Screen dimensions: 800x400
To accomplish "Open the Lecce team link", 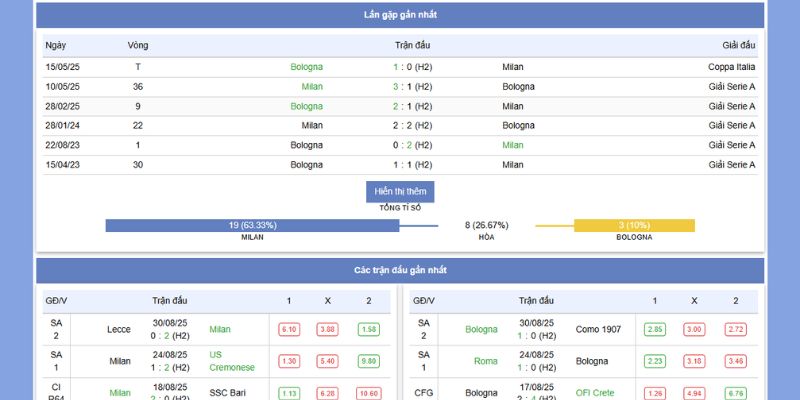I will click(x=119, y=329).
